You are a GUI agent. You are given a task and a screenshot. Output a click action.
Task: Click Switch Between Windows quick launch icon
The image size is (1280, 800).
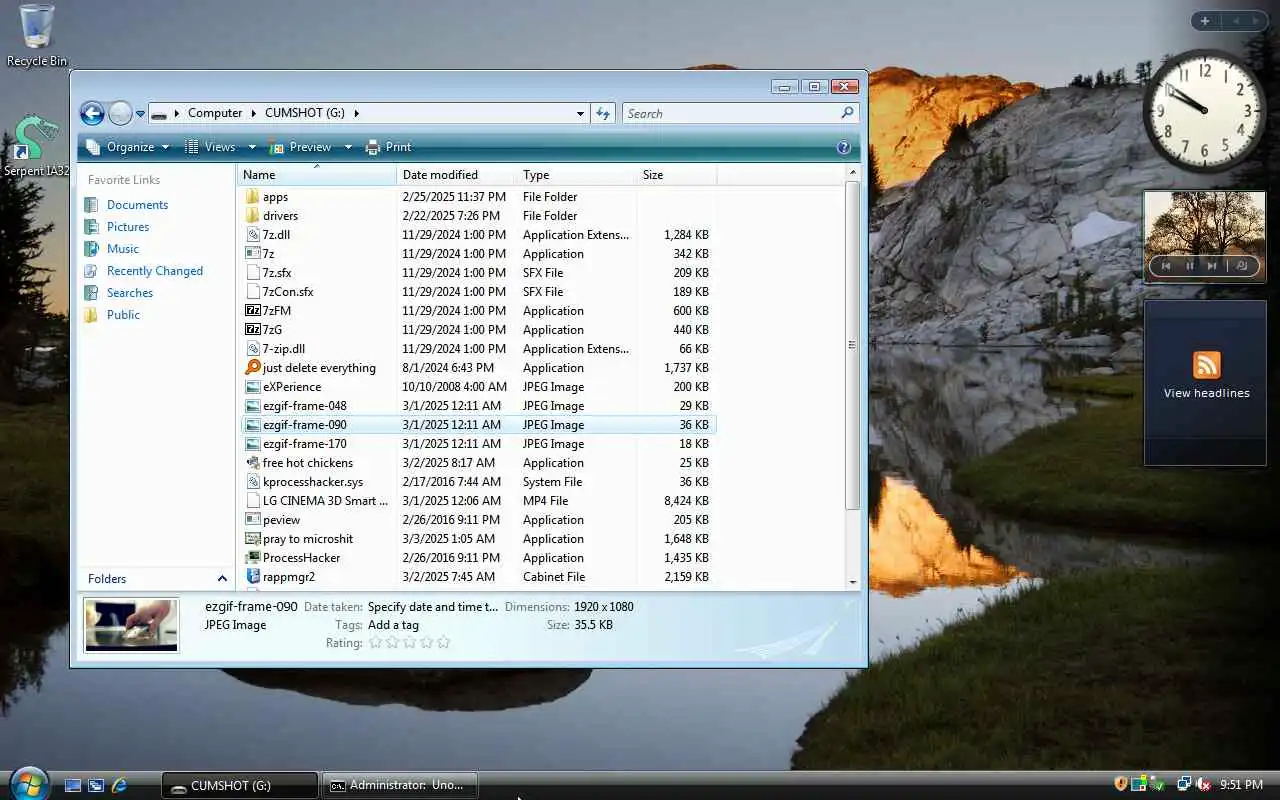[x=96, y=786]
